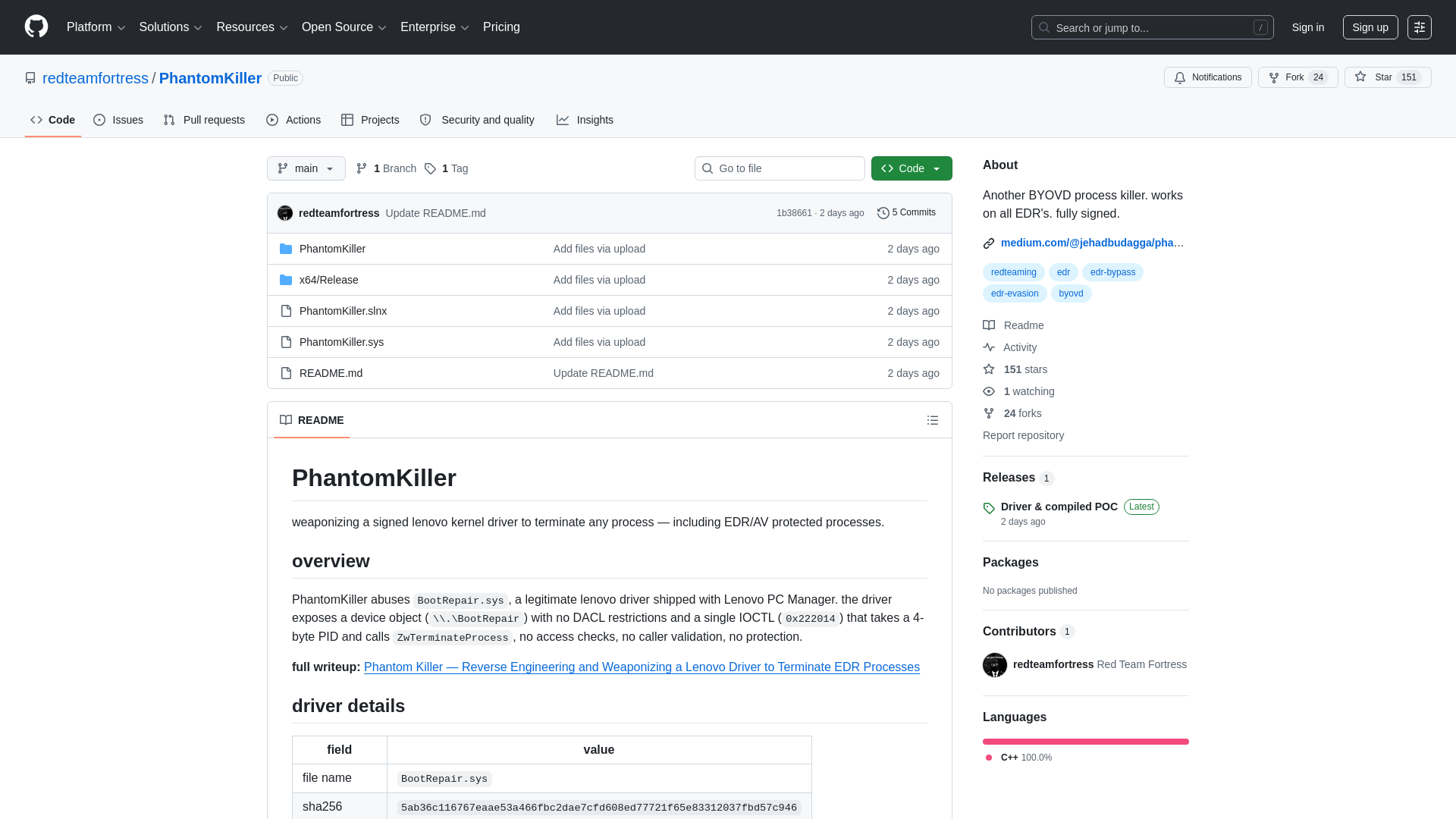Viewport: 1456px width, 819px height.
Task: Click the commit history clock icon
Action: 883,213
